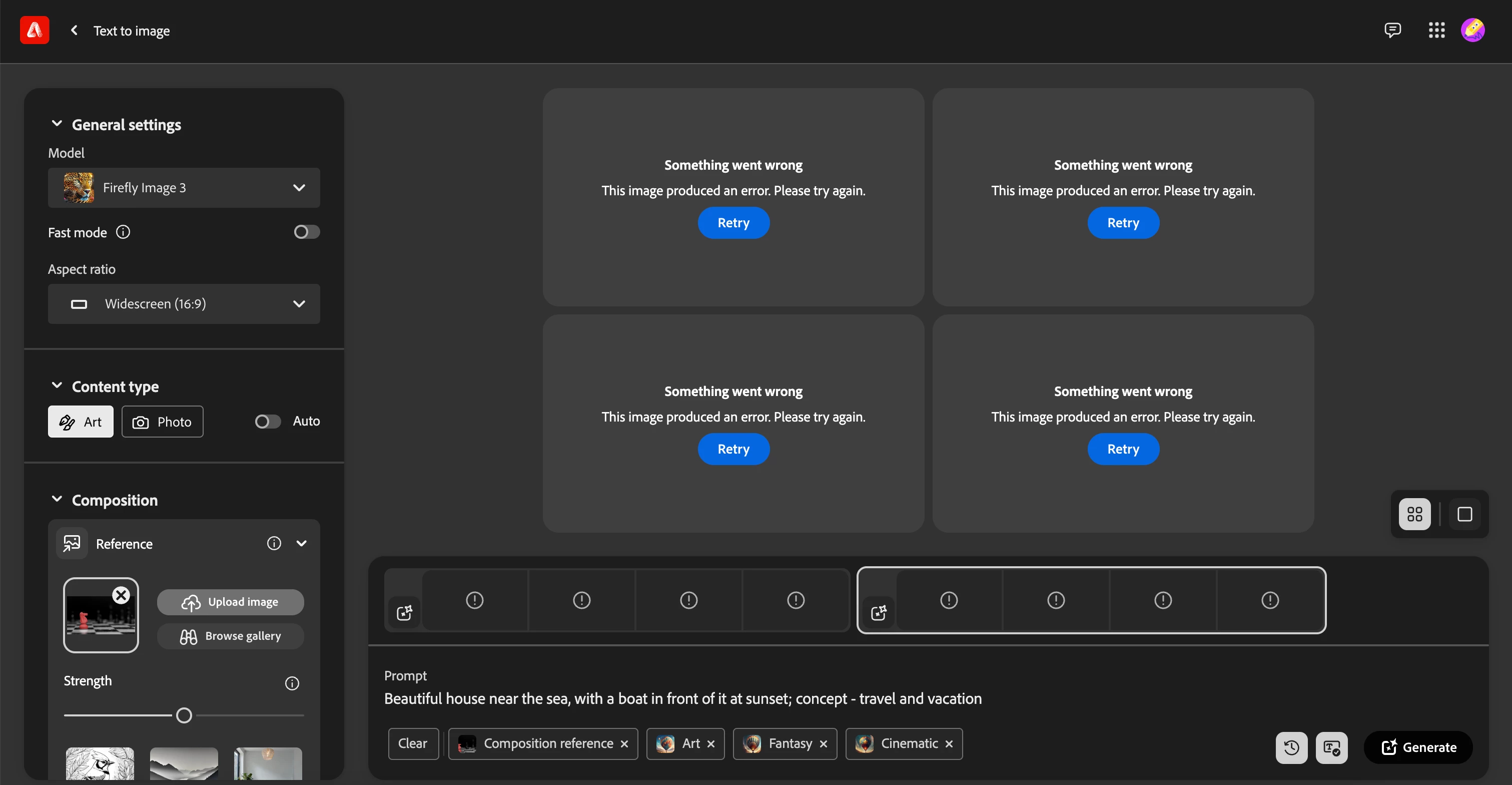Open the Firefly Image 3 model dropdown

184,188
